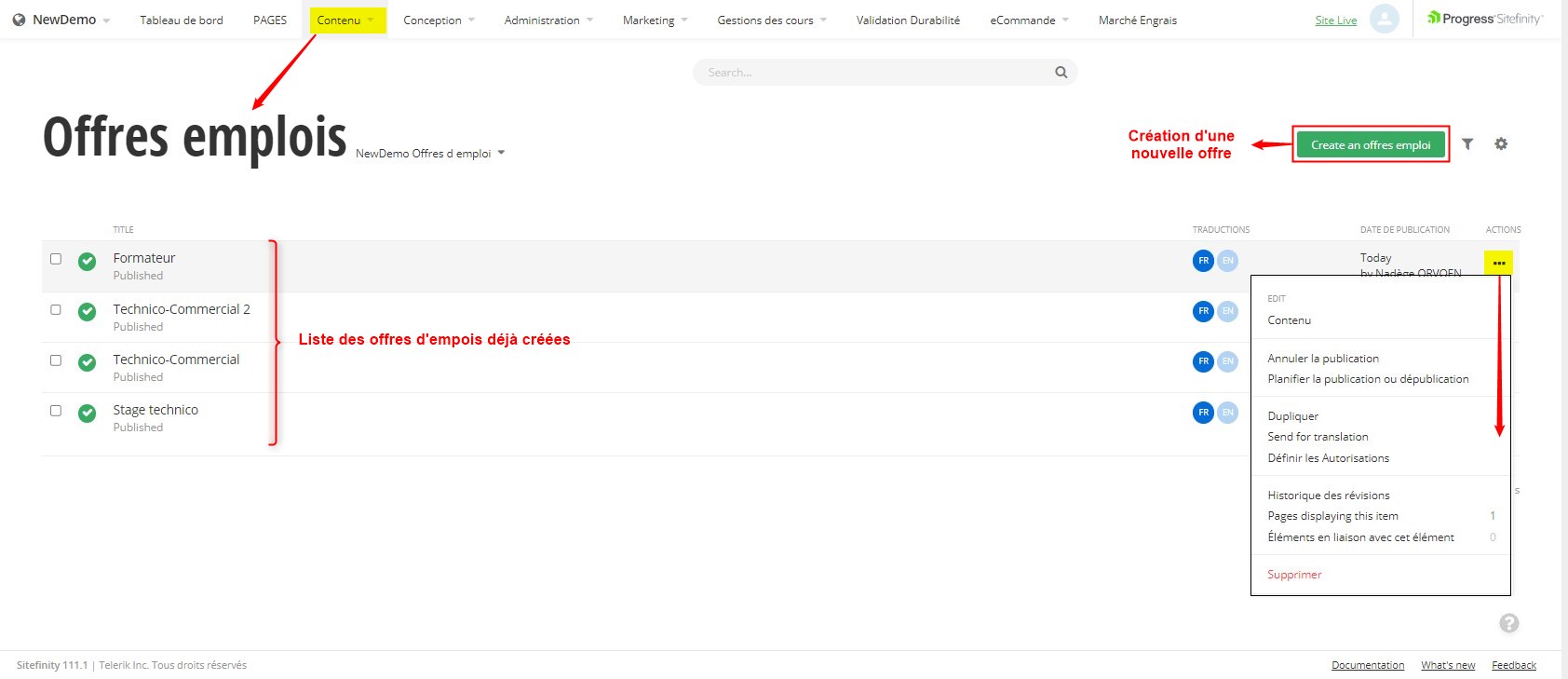Viewport: 1568px width, 679px height.
Task: Open the Site Live link
Action: click(x=1335, y=20)
